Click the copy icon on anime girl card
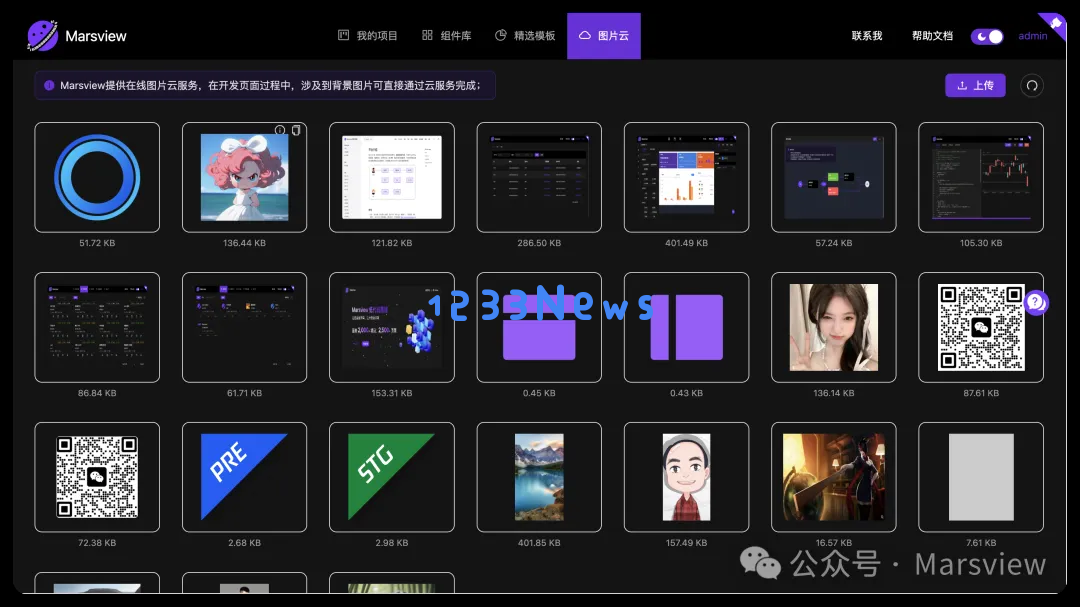This screenshot has height=607, width=1080. click(x=296, y=130)
